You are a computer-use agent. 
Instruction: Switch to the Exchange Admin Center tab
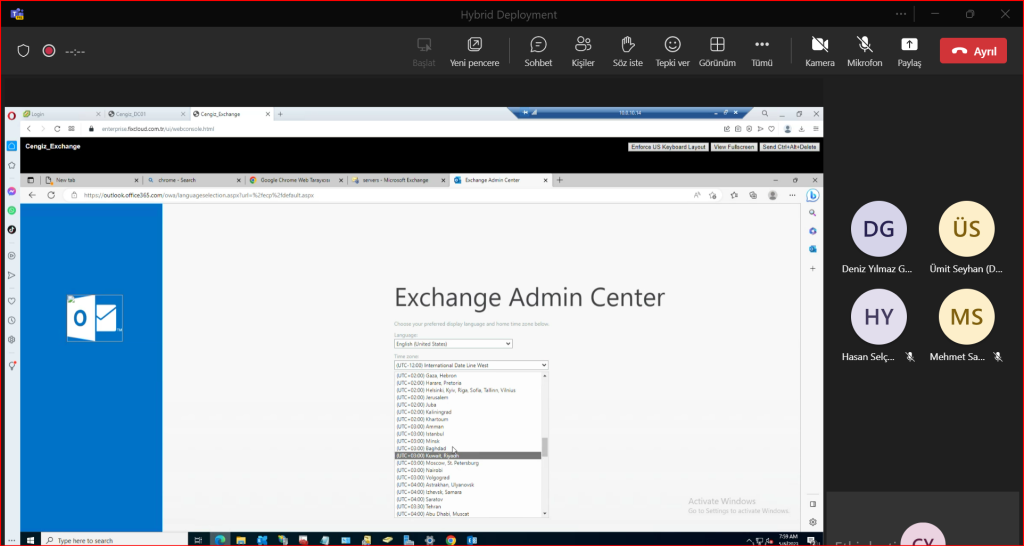pyautogui.click(x=499, y=180)
